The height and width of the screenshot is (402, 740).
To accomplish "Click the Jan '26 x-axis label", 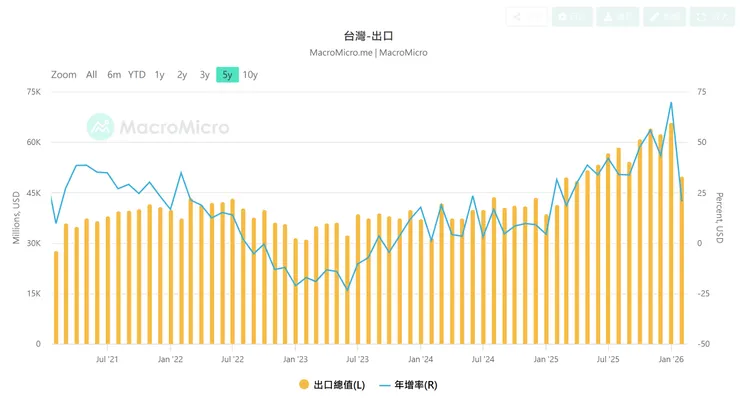I will coord(671,359).
